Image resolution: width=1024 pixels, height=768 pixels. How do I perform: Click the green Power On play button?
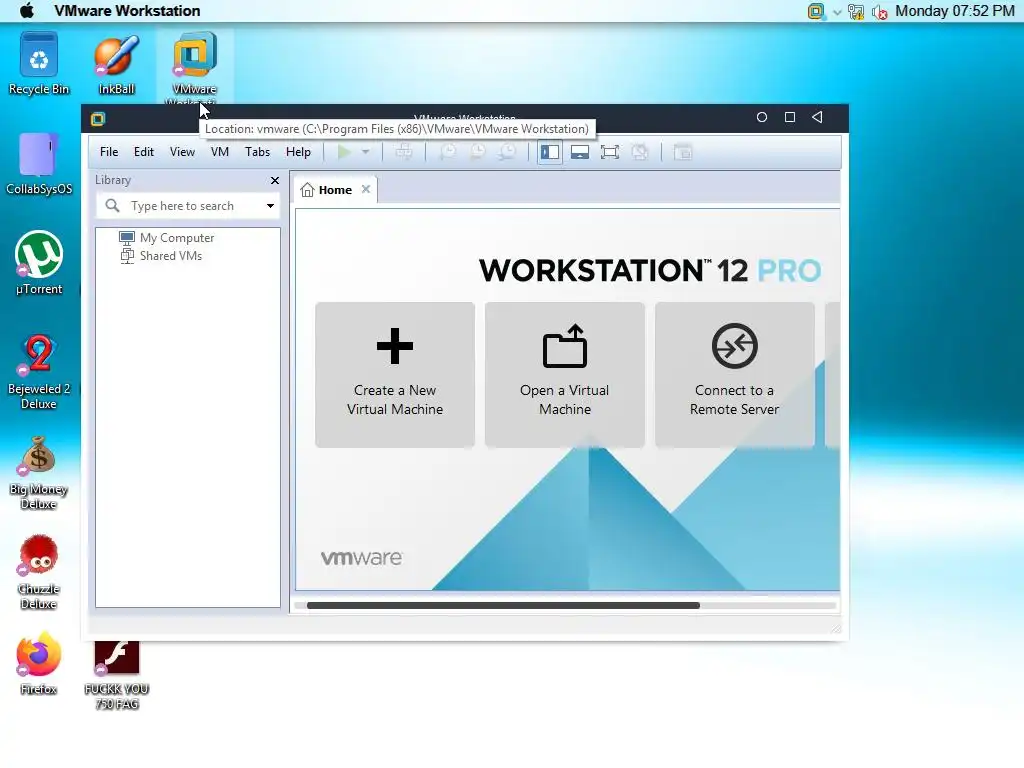344,152
